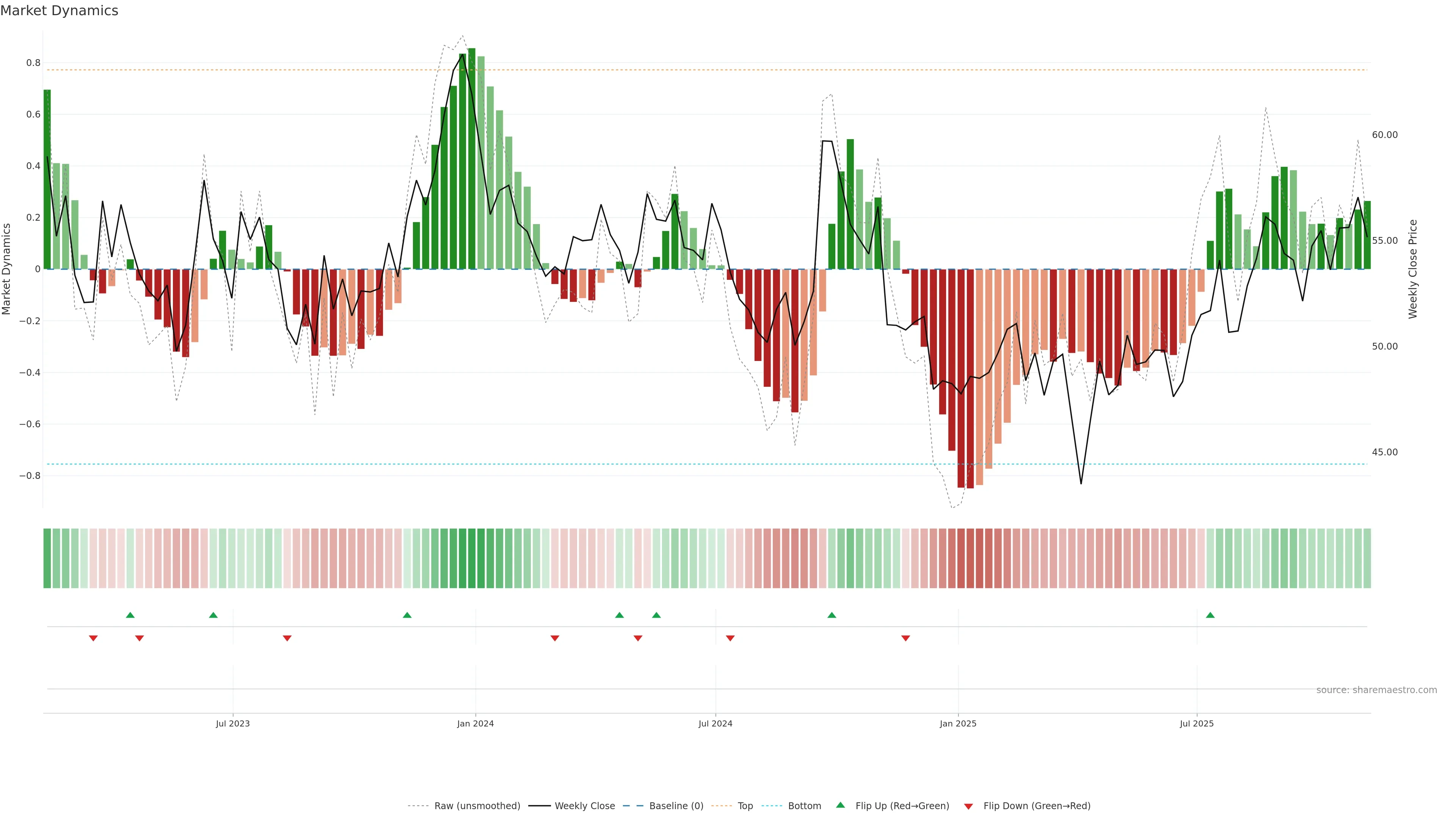Click the red flip-down triangle just after Jul 2024

click(x=730, y=638)
